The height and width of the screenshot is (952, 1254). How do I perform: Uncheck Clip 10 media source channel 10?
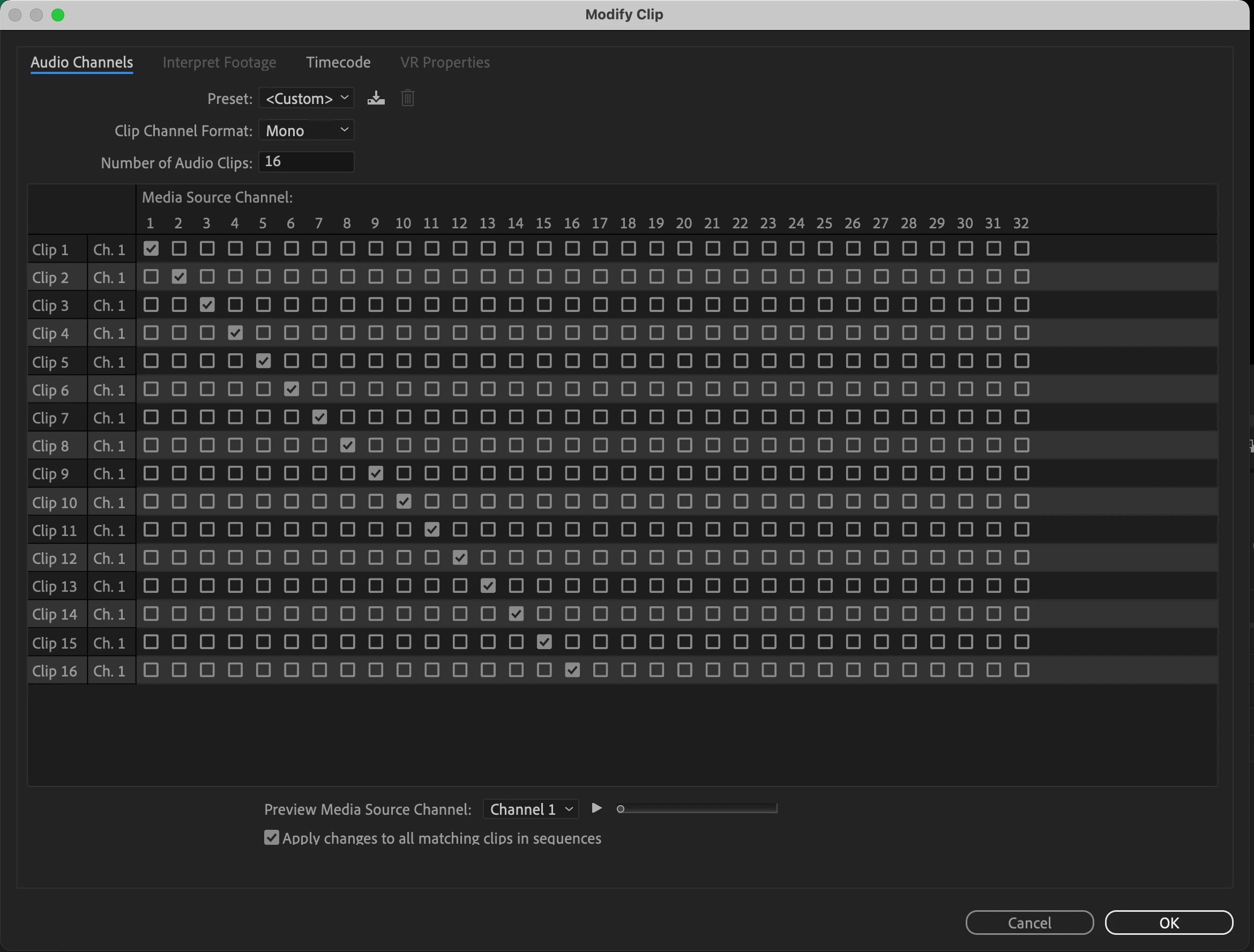[404, 501]
